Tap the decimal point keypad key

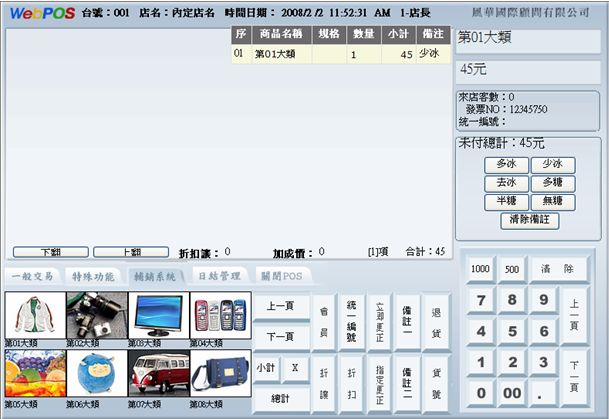click(x=544, y=393)
